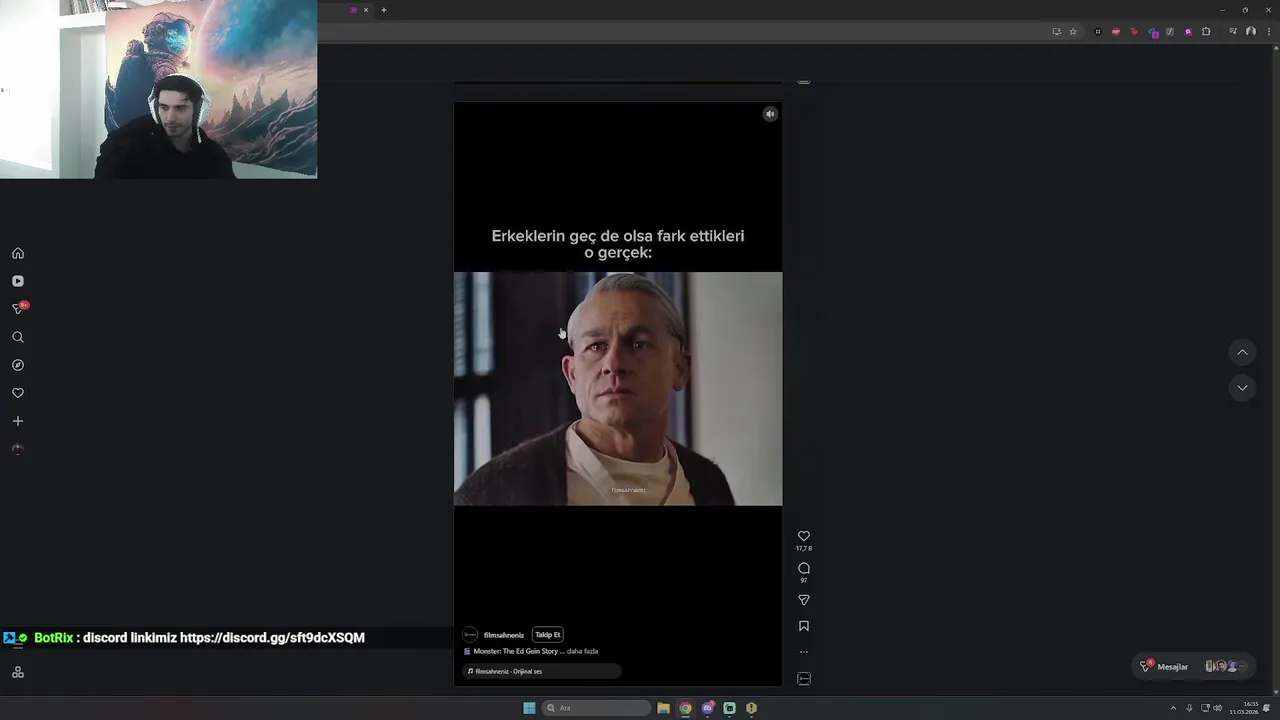Open a new browser tab
Screen dimensions: 1280x720
pos(383,10)
